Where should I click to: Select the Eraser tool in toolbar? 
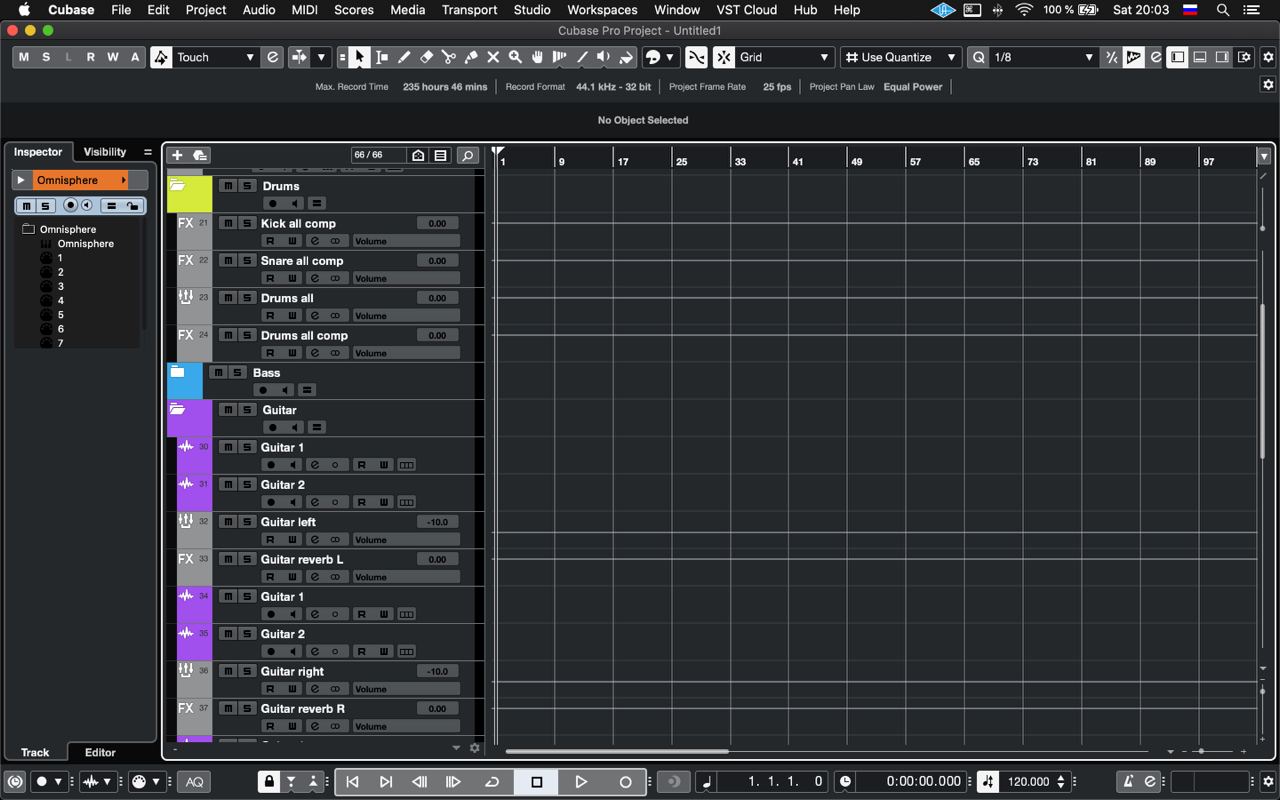click(x=426, y=57)
